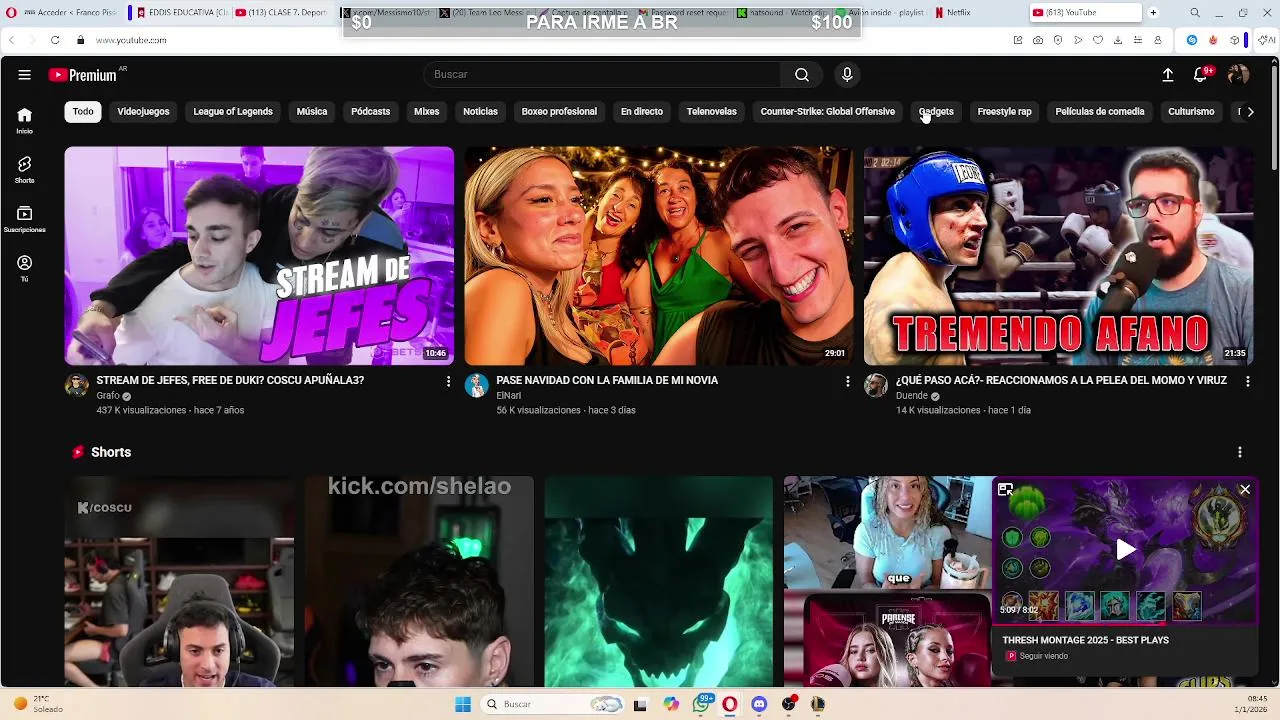Open PASE NAVIDAD family video thumbnail

click(659, 256)
